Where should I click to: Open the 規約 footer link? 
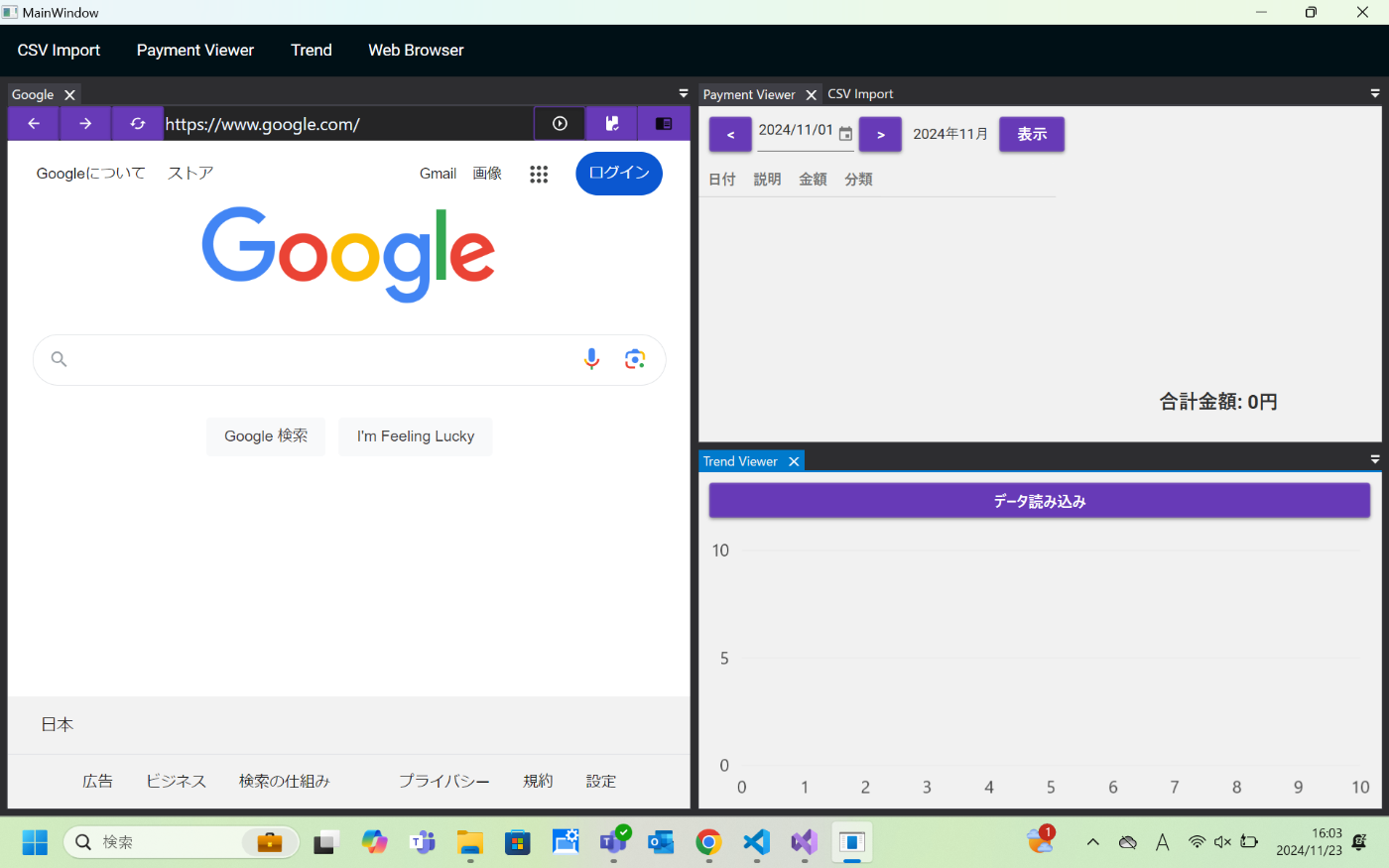pyautogui.click(x=538, y=782)
